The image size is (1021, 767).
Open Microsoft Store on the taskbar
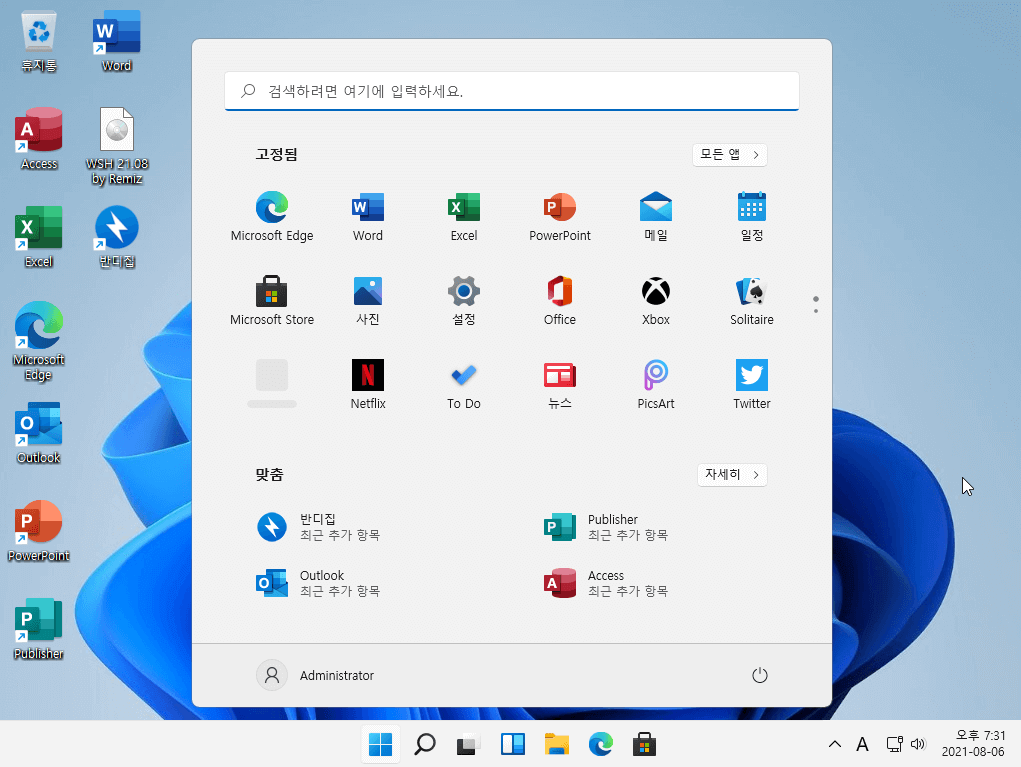pyautogui.click(x=644, y=744)
